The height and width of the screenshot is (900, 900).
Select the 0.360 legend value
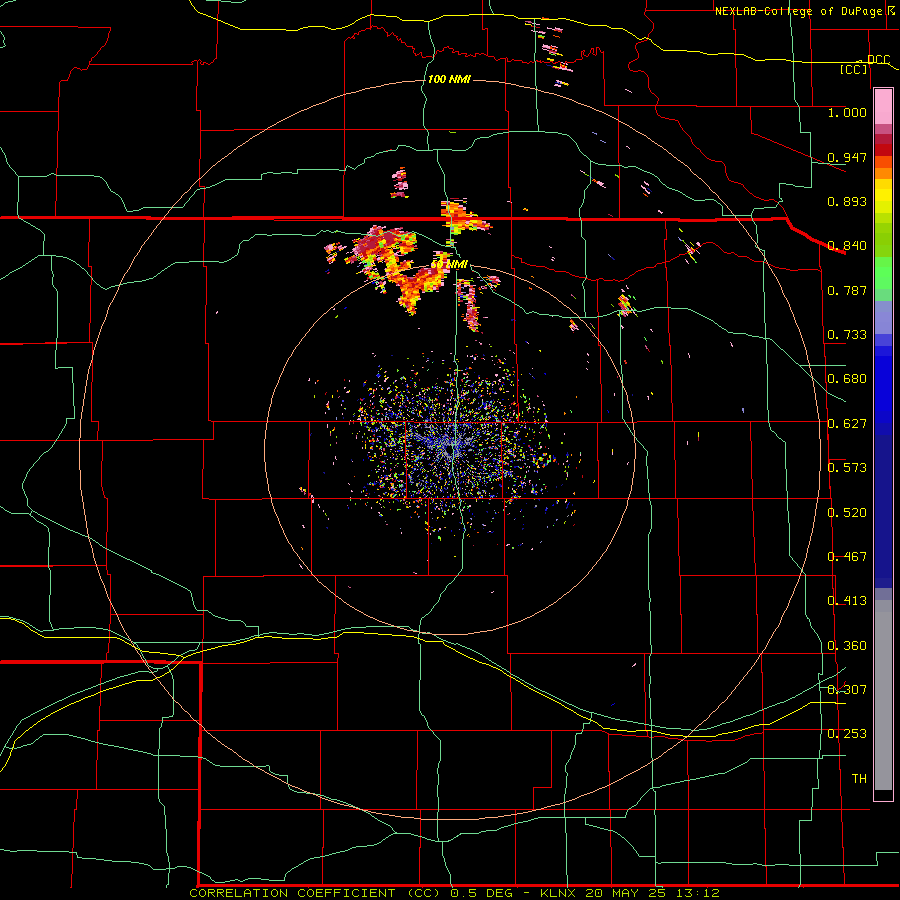point(847,646)
